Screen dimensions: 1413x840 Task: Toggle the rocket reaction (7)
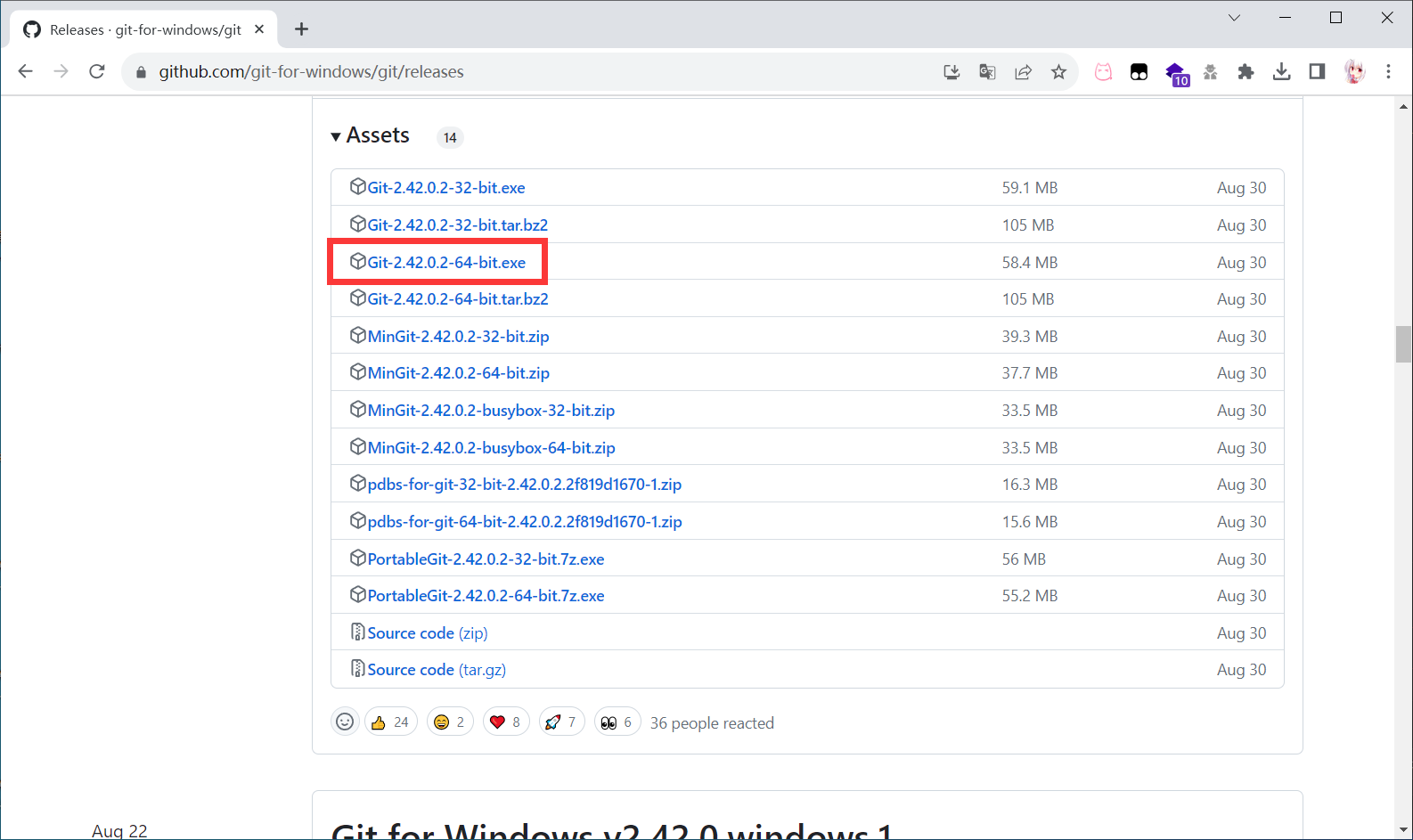(562, 722)
